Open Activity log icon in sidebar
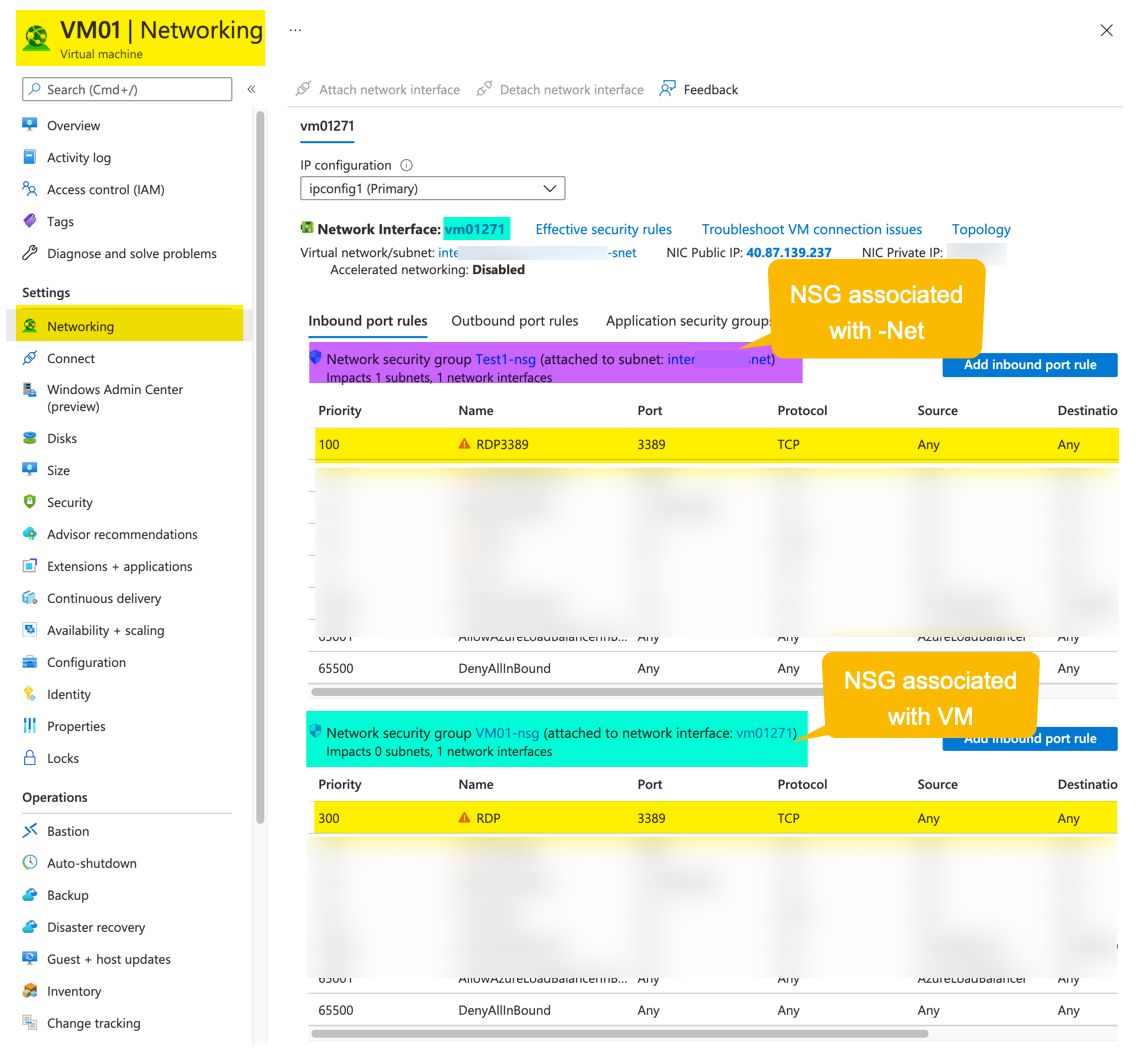Viewport: 1138px width, 1050px height. (30, 157)
